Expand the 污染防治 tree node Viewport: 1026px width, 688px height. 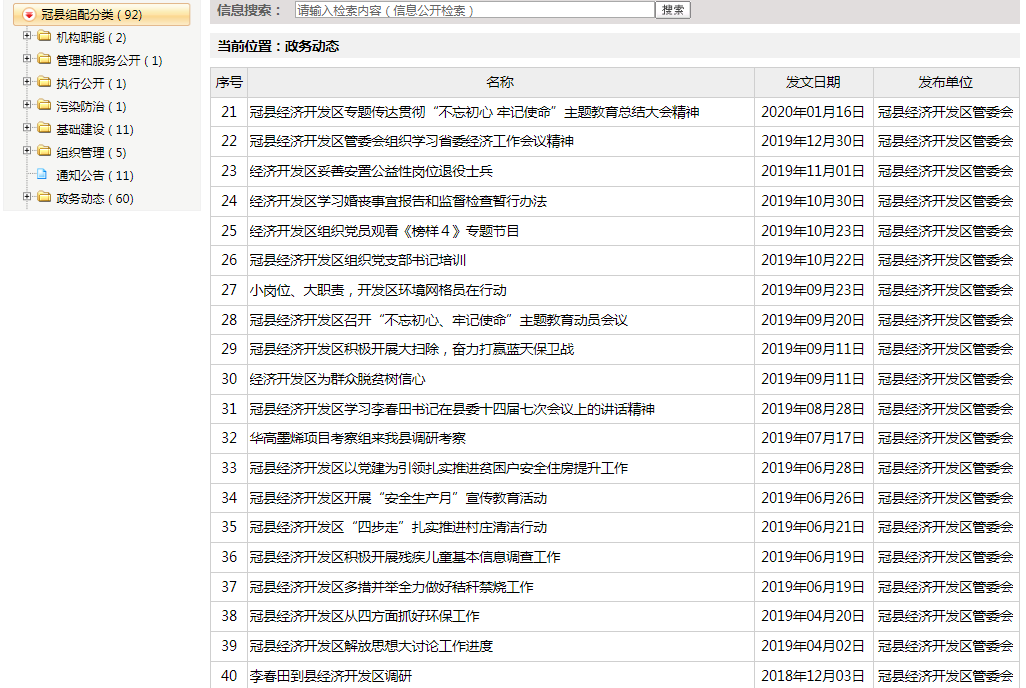click(x=27, y=104)
